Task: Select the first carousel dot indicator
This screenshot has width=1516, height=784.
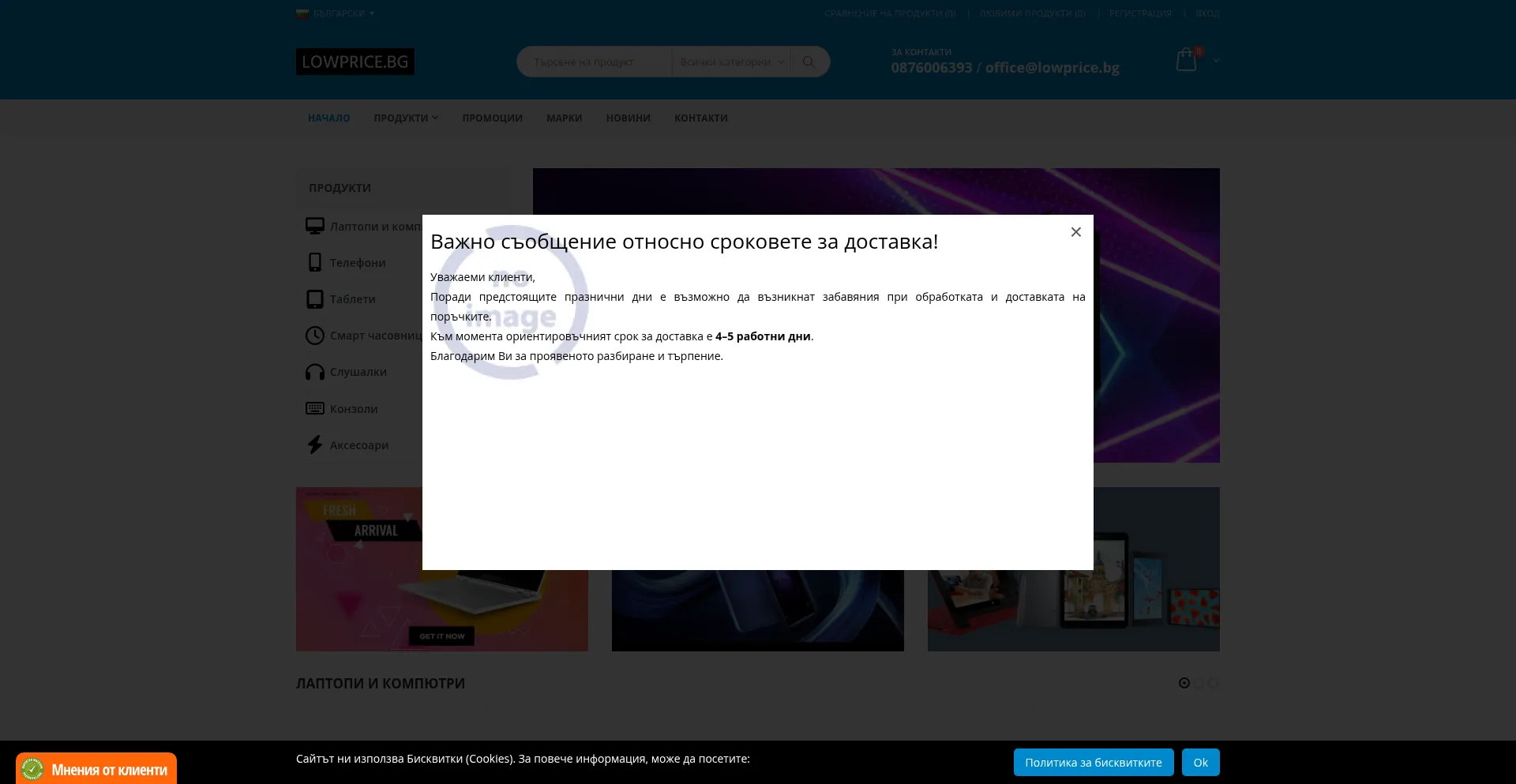Action: [x=1184, y=683]
